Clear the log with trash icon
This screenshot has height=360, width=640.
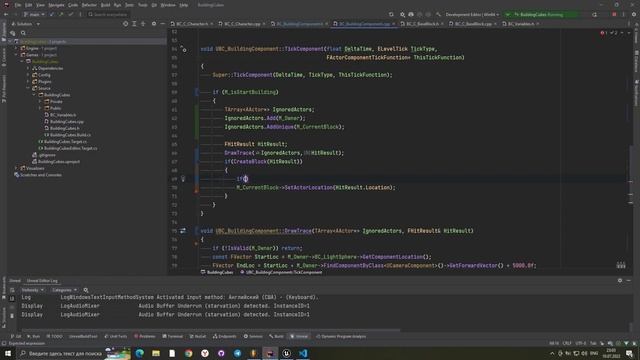[12, 316]
